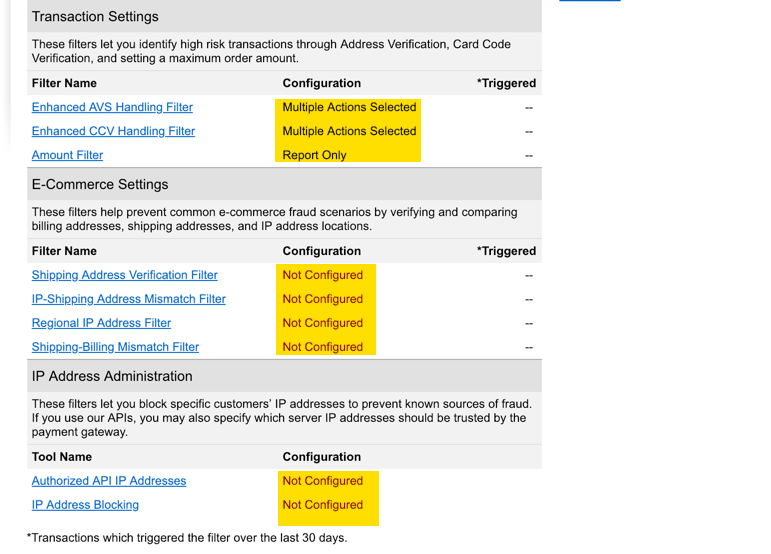Screen dimensions: 771x554
Task: Click Not Configured beside Regional IP Address
Action: (323, 323)
